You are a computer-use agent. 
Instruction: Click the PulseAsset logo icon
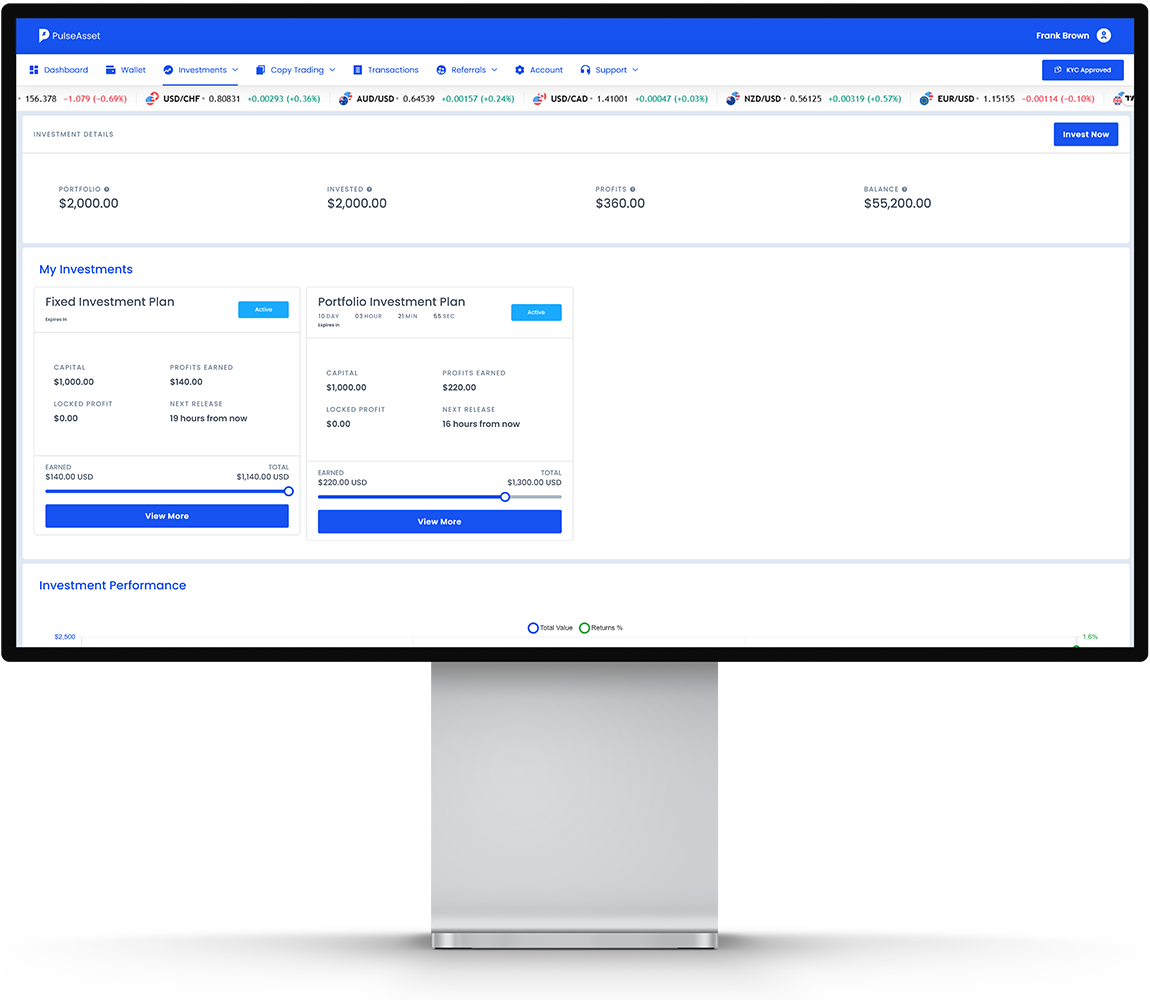(x=44, y=36)
